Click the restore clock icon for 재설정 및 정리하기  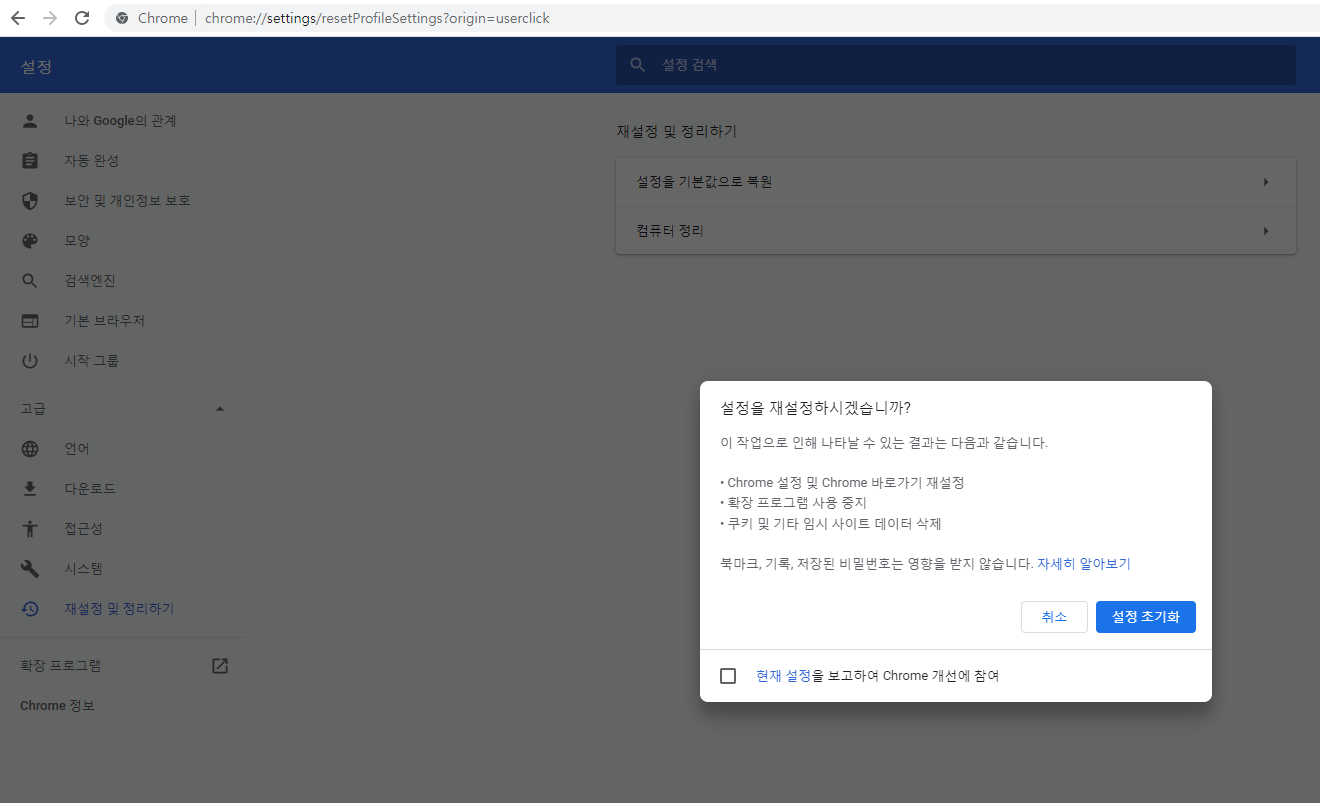click(30, 609)
